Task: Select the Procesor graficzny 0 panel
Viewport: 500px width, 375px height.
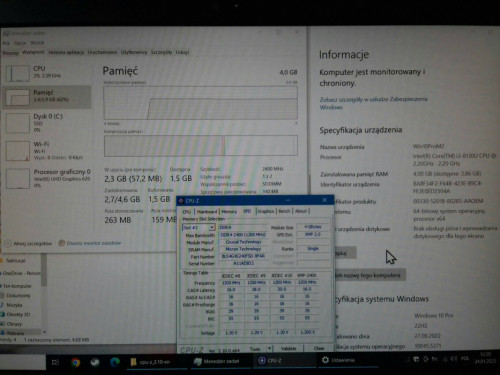Action: 47,178
